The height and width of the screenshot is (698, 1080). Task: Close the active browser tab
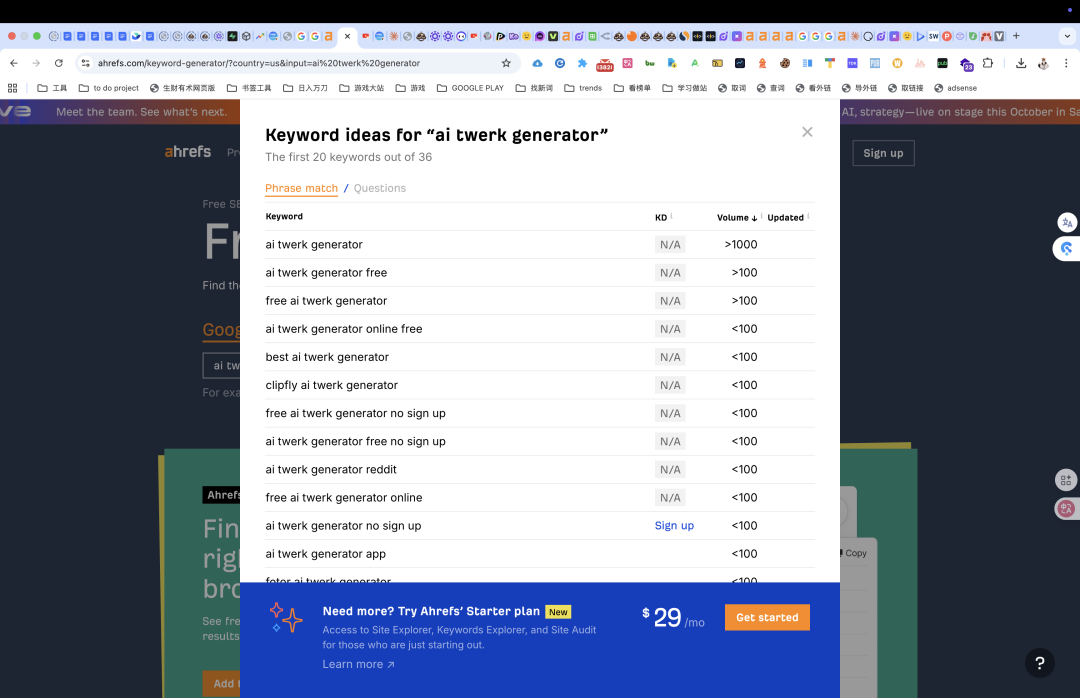point(347,36)
